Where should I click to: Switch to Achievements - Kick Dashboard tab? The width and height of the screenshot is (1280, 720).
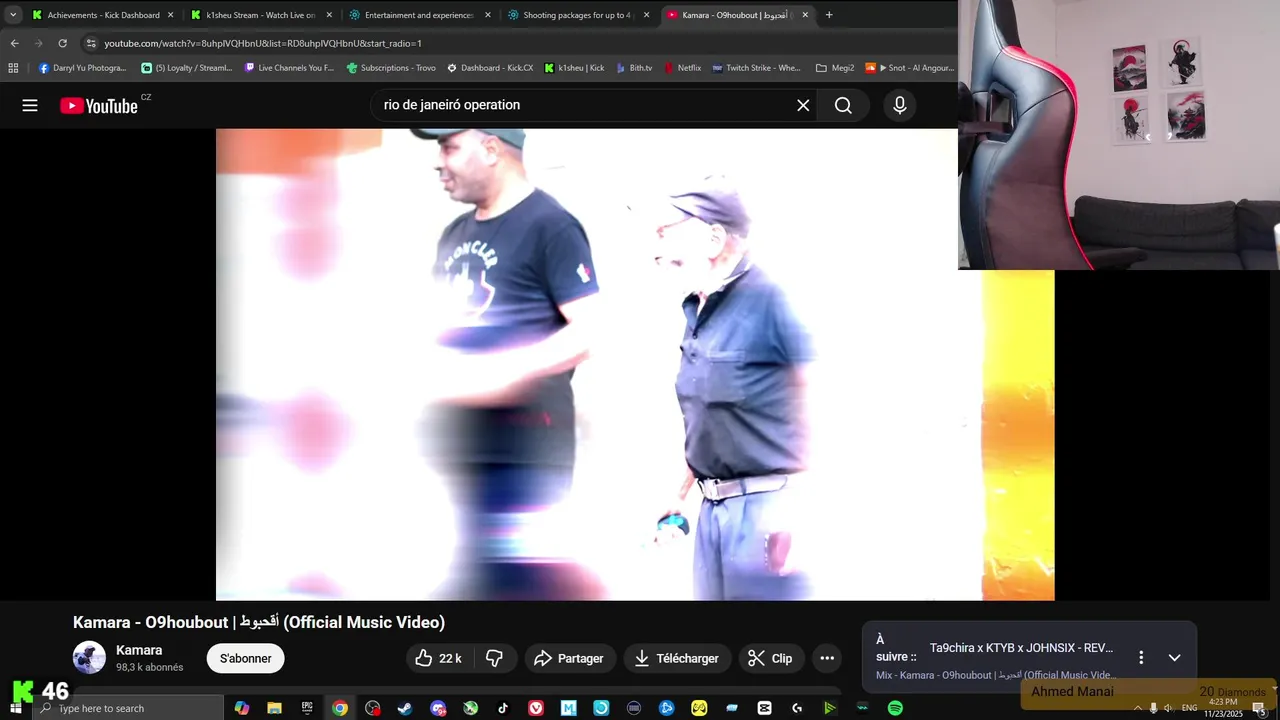point(102,15)
